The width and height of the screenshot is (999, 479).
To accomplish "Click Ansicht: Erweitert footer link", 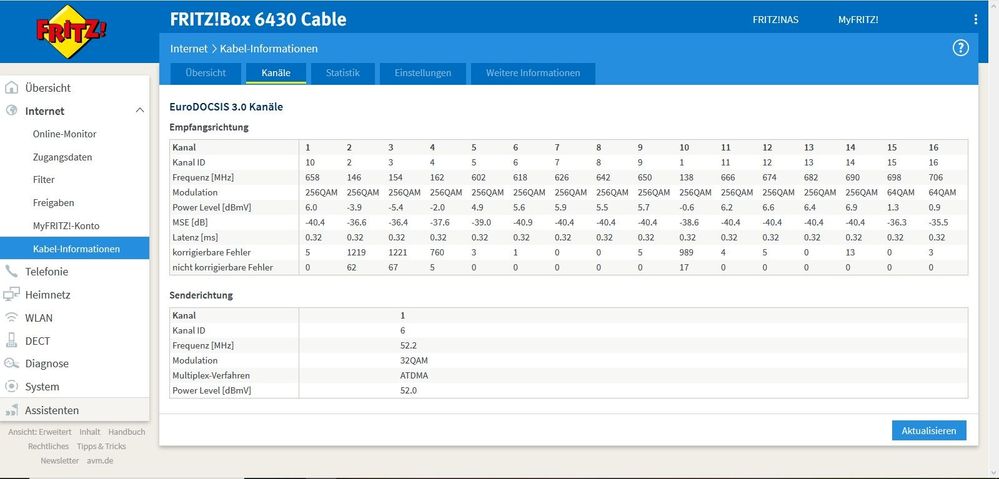I will click(x=40, y=432).
